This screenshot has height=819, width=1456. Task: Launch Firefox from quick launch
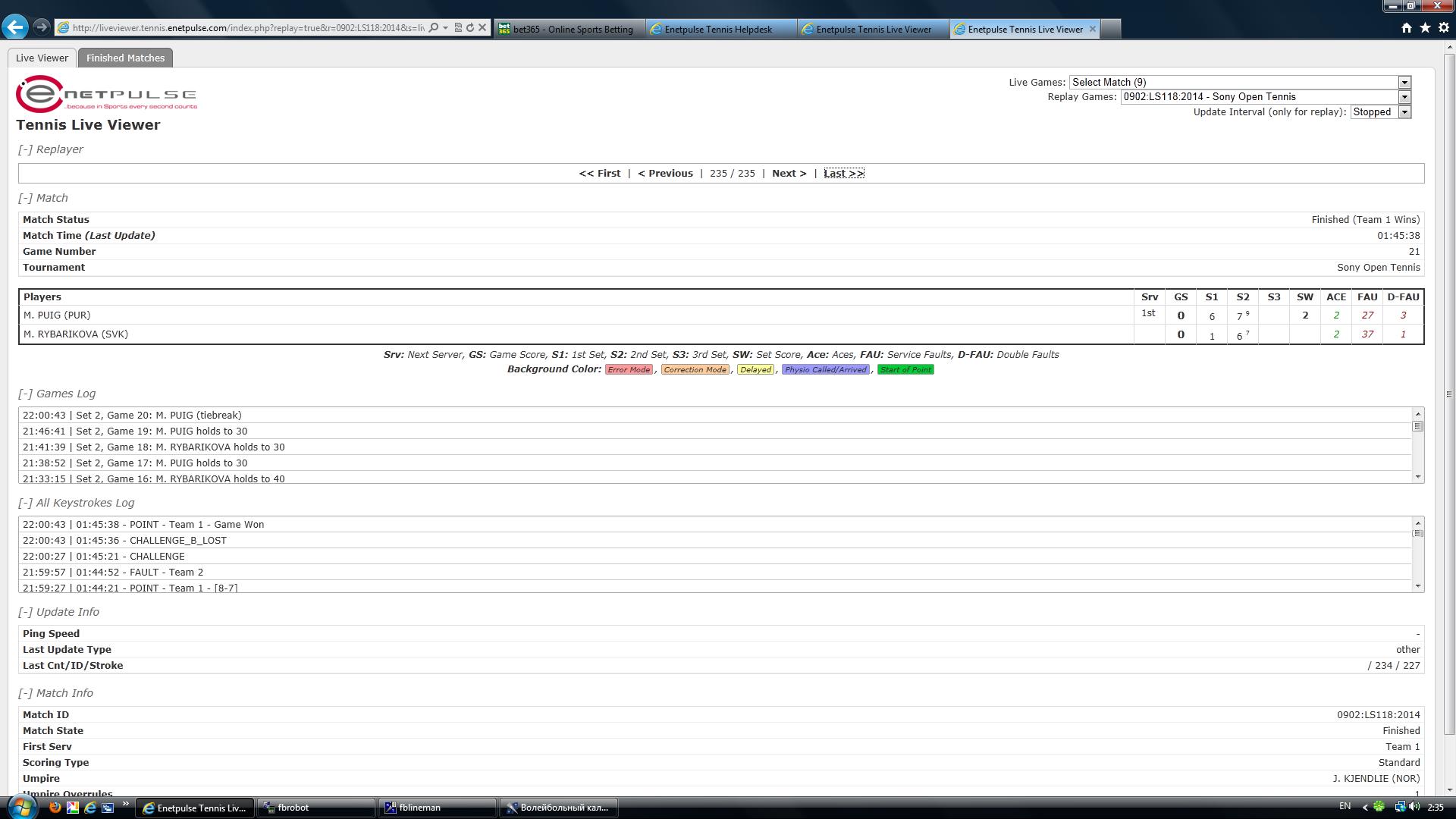coord(55,808)
